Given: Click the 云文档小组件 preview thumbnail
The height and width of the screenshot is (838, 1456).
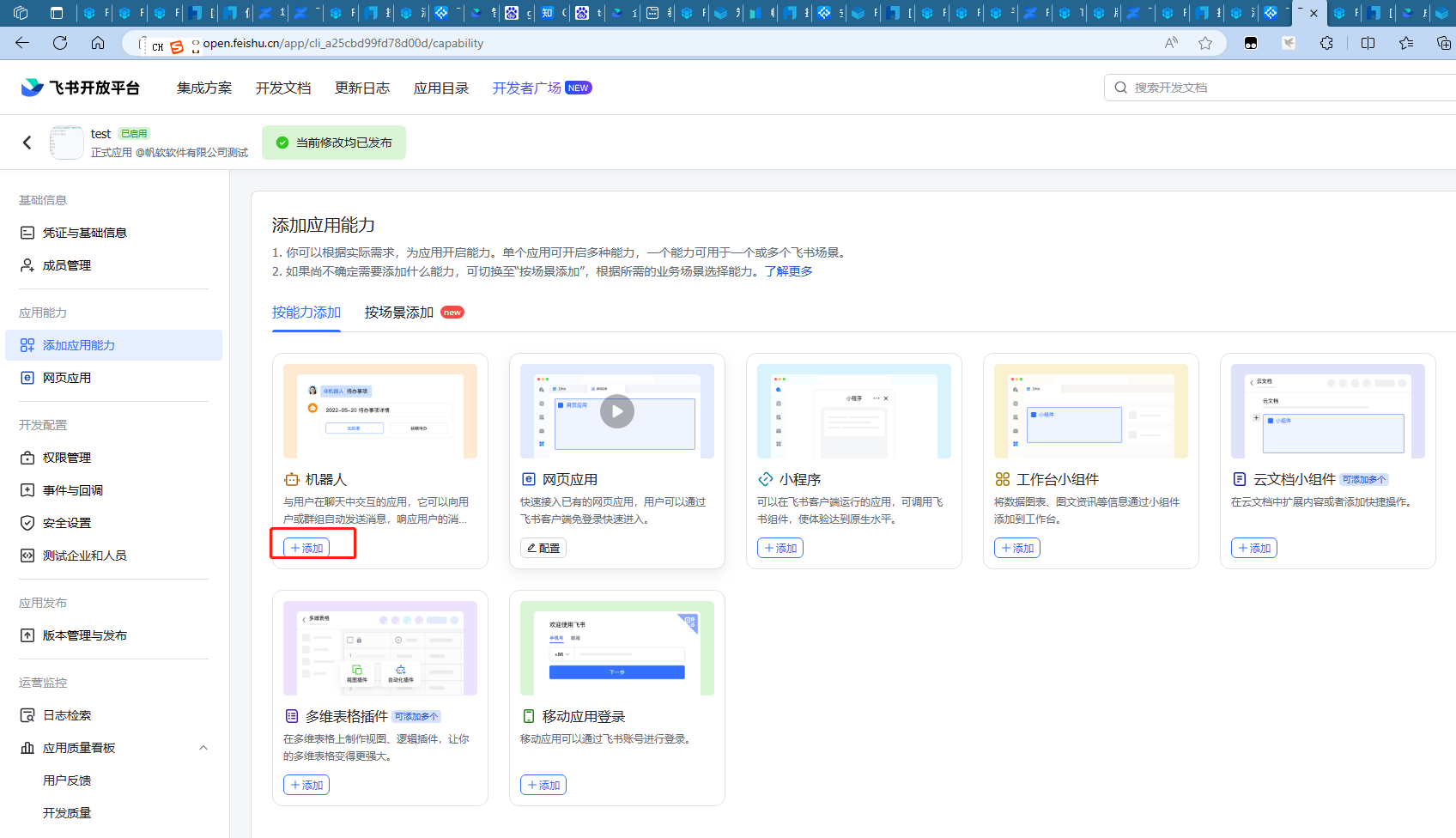Looking at the screenshot, I should click(1328, 411).
